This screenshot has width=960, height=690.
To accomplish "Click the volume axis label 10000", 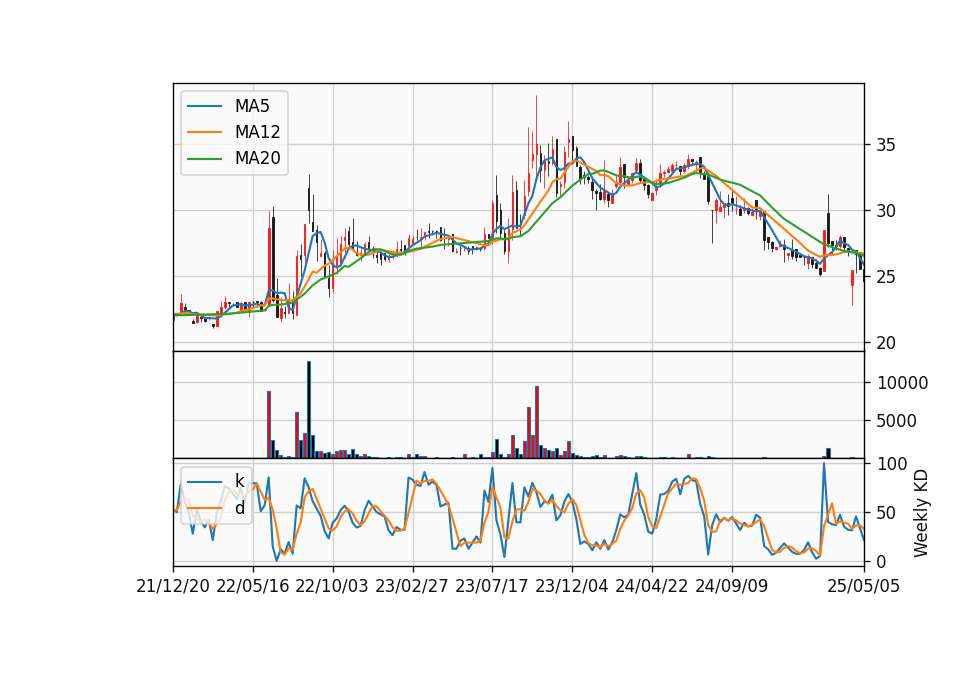I will tap(902, 383).
